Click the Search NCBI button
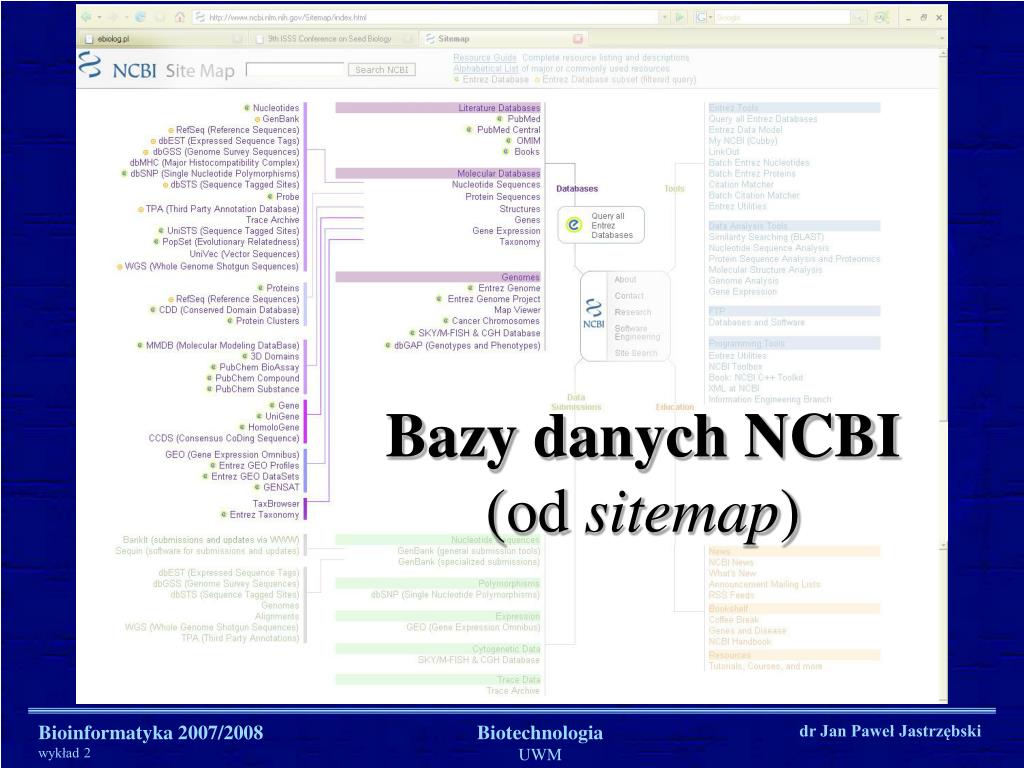The image size is (1024, 768). point(381,70)
